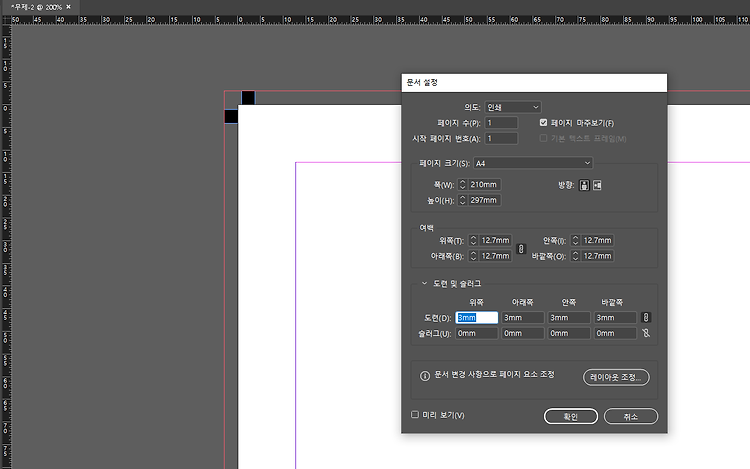Click the 도련 아래쪽 3mm field
Screen dimensions: 750x469
coord(523,317)
